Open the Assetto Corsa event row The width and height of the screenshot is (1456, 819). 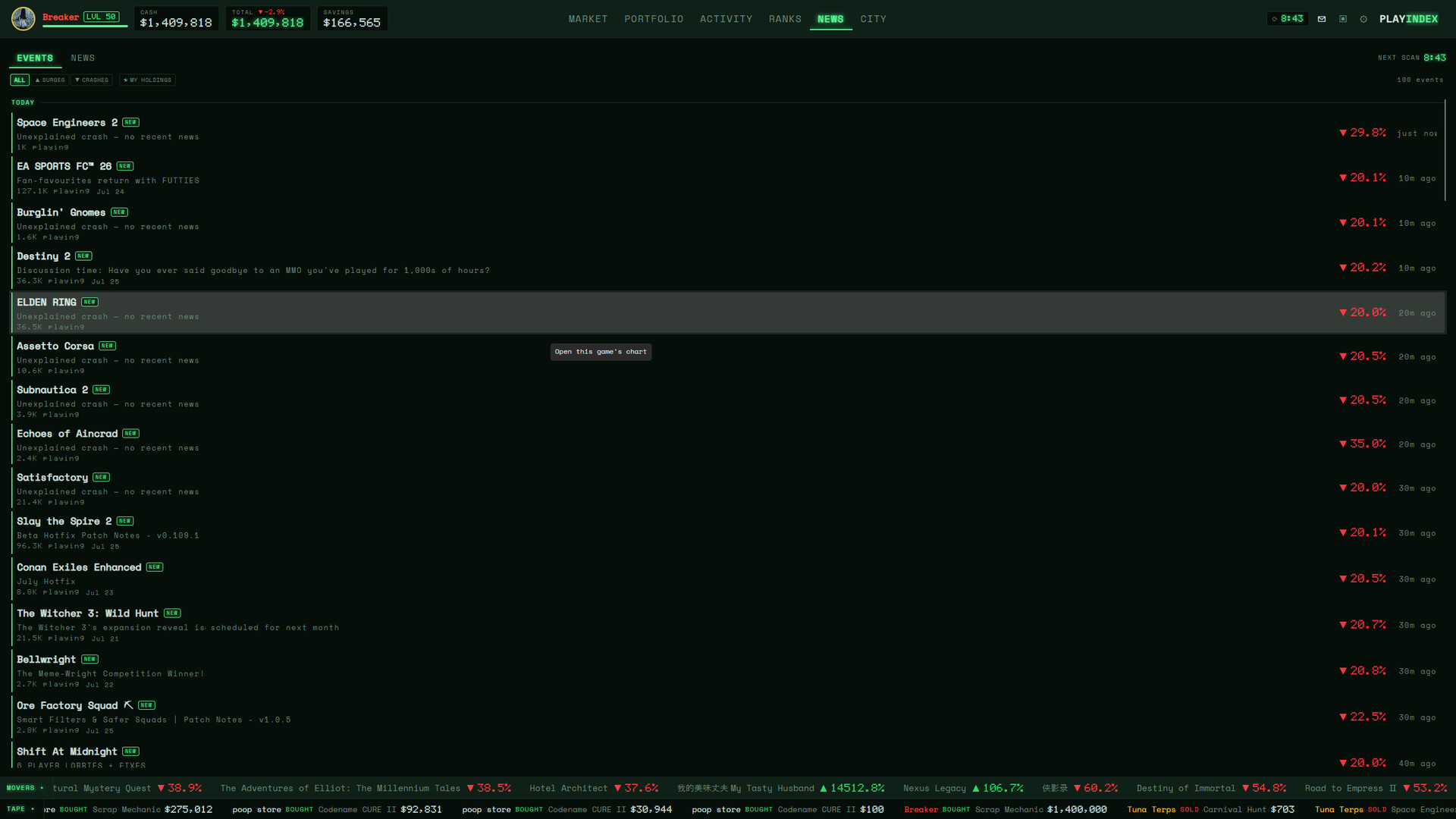[728, 356]
